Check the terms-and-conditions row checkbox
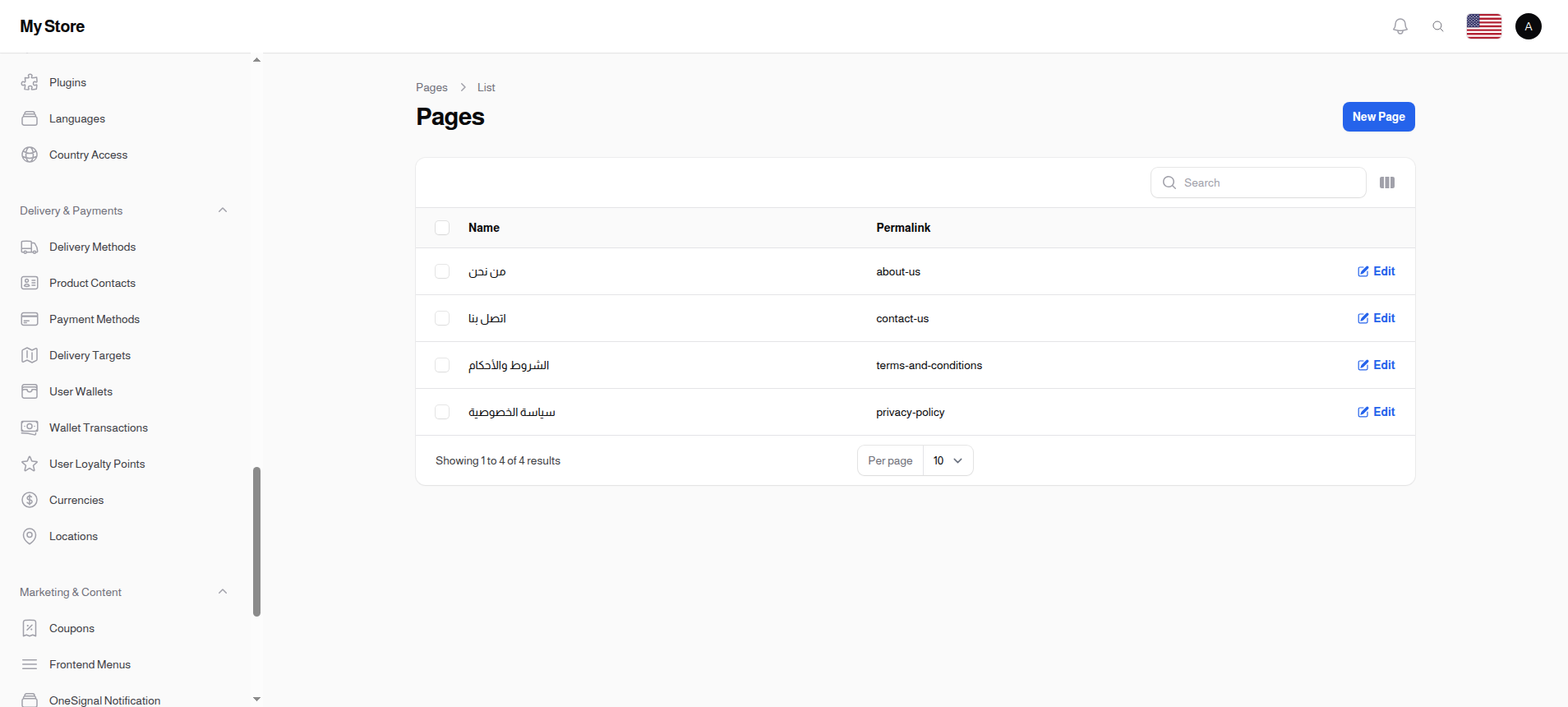 coord(442,365)
